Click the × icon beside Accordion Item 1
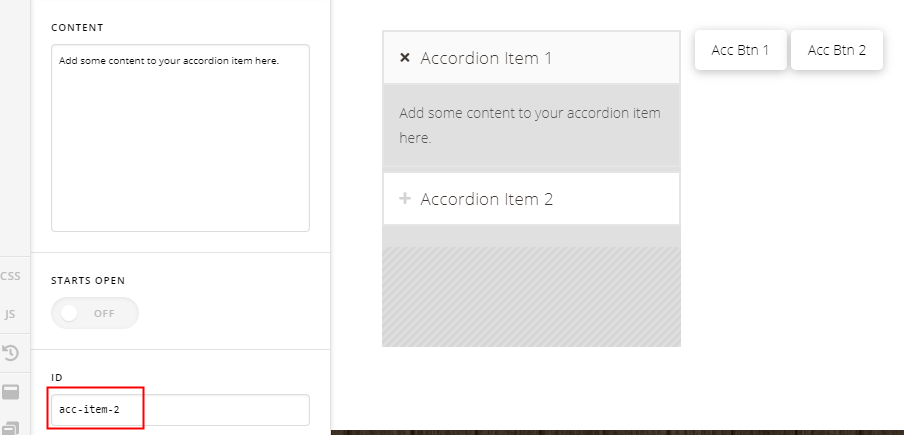Viewport: 904px width, 435px height. click(x=405, y=58)
